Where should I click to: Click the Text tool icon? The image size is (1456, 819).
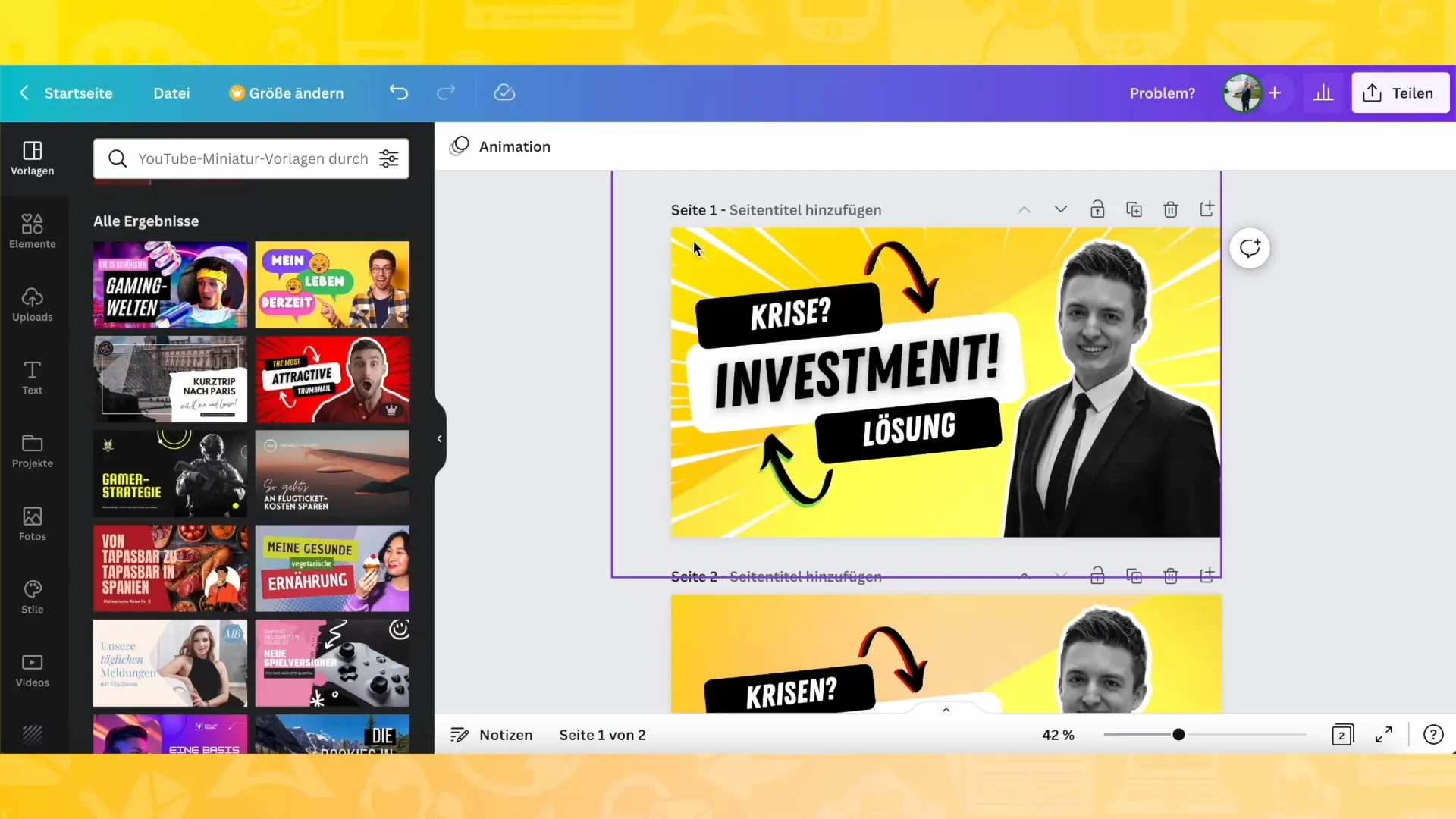(32, 377)
